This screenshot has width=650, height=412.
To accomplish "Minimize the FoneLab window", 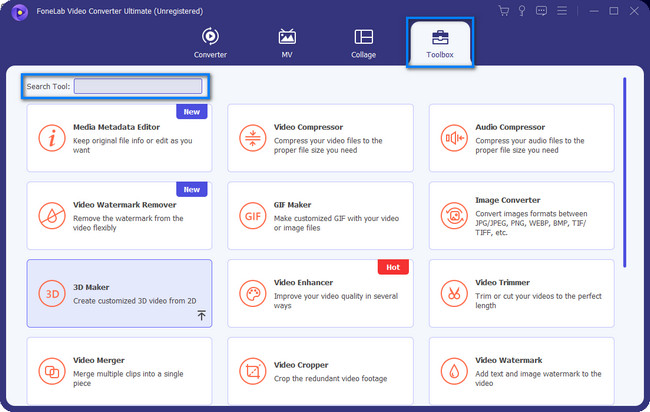I will pyautogui.click(x=594, y=11).
